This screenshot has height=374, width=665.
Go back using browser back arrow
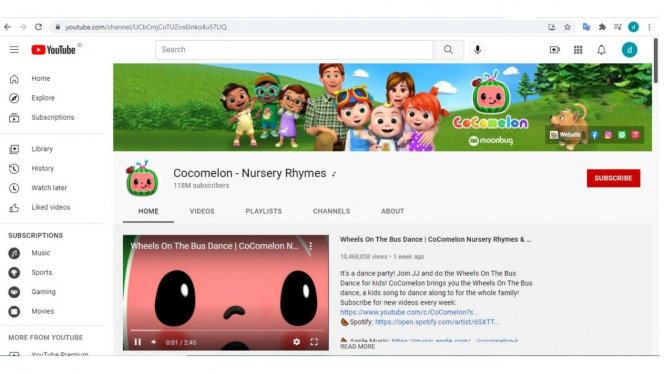[7, 27]
